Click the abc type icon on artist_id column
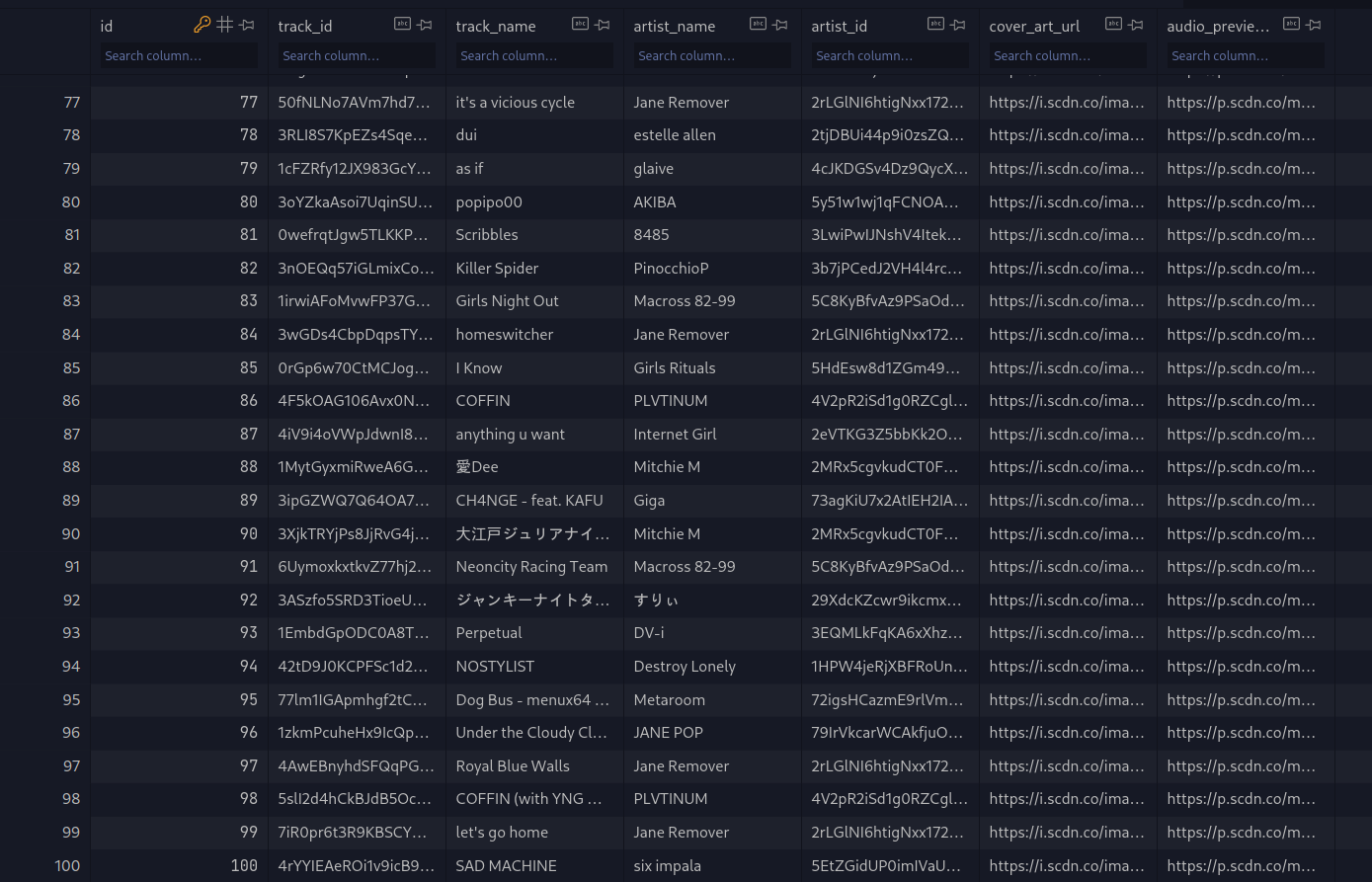This screenshot has width=1372, height=882. click(935, 25)
